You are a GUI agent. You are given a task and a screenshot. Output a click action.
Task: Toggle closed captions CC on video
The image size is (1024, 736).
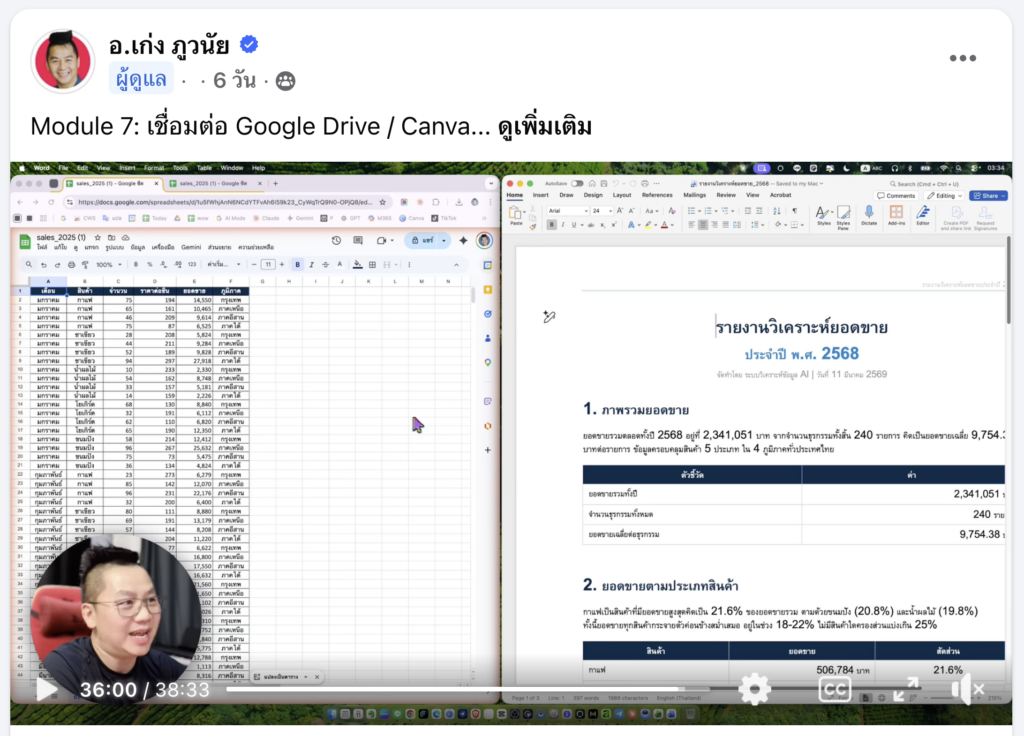click(x=834, y=688)
